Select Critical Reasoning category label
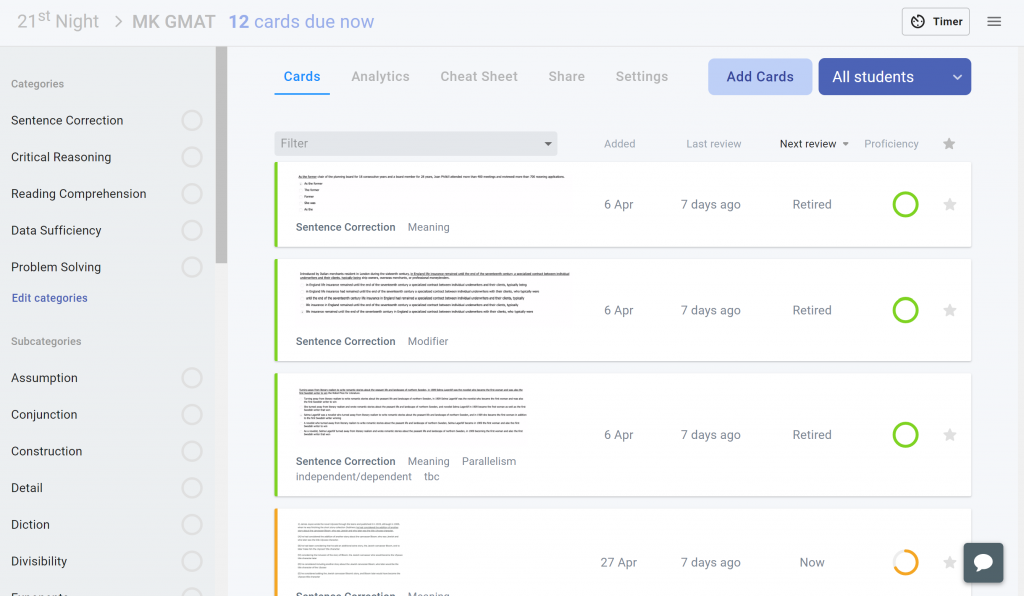Image resolution: width=1024 pixels, height=596 pixels. click(61, 157)
